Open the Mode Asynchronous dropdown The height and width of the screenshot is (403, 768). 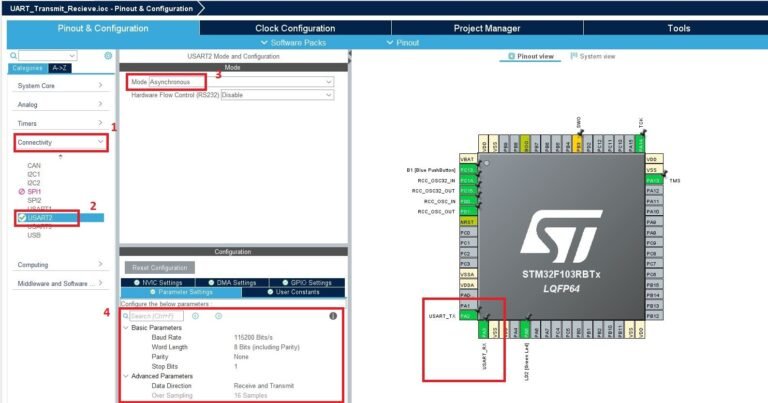[240, 81]
